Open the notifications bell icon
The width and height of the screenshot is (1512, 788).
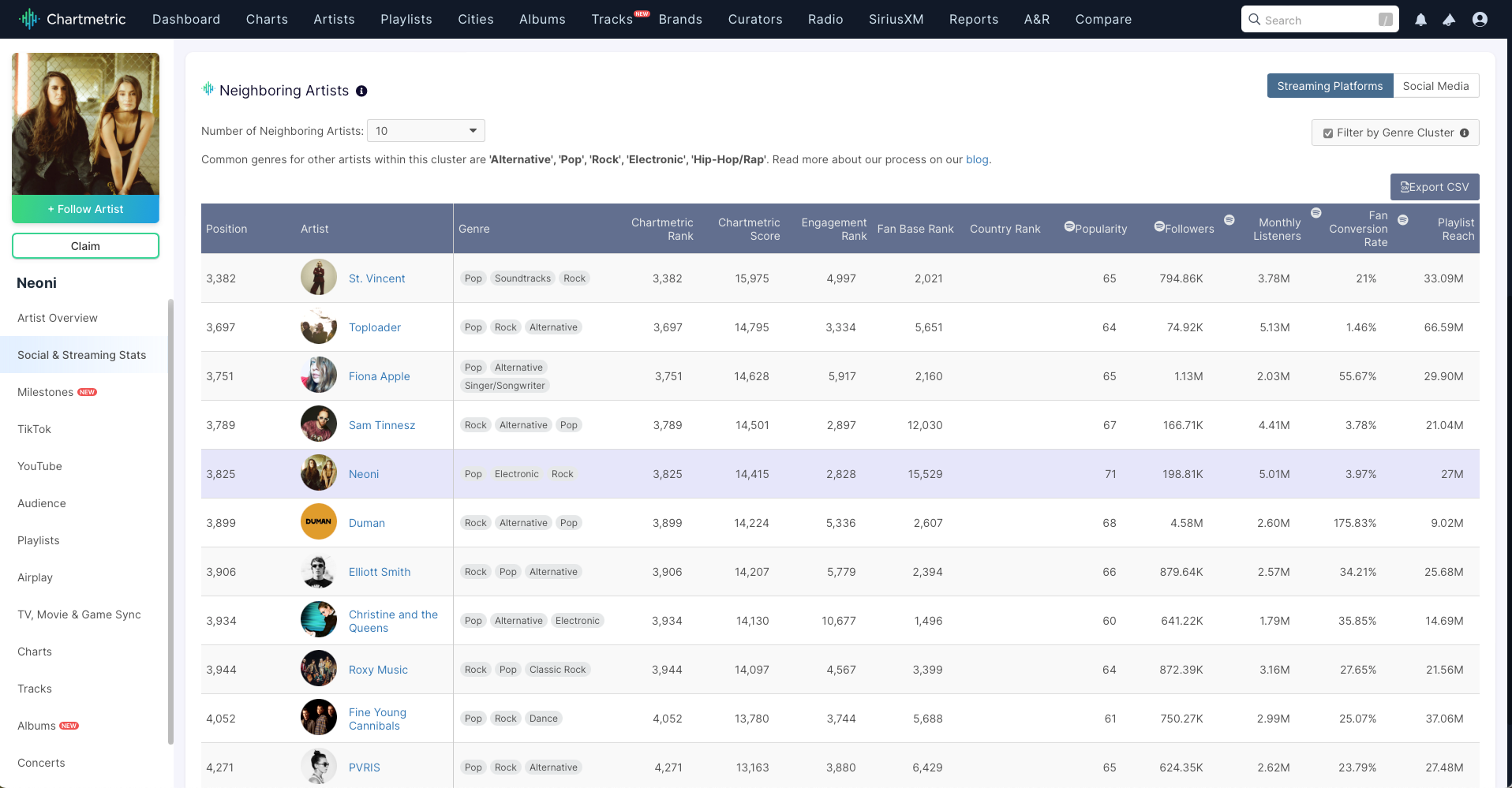click(1420, 20)
